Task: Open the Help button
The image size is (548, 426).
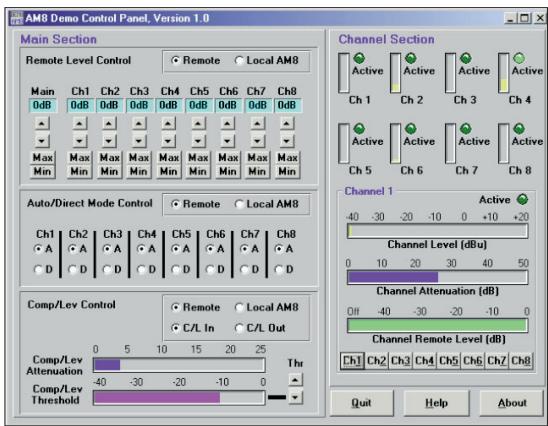Action: (436, 403)
